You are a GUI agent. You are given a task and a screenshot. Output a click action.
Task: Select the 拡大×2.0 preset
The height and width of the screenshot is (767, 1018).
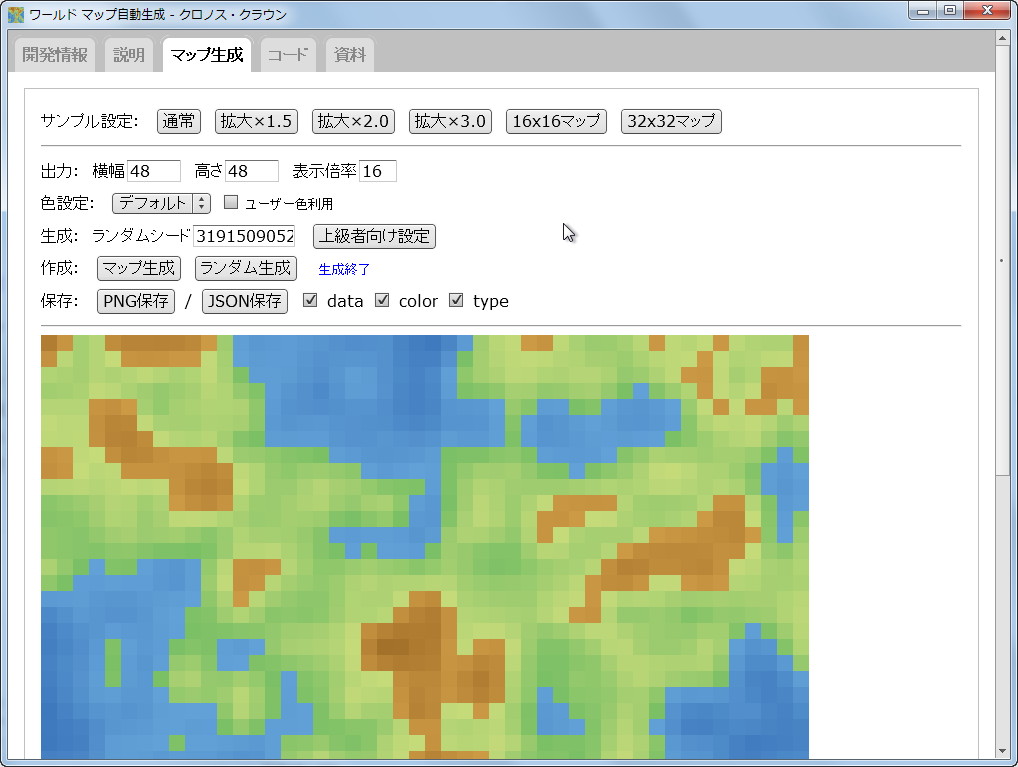(352, 121)
